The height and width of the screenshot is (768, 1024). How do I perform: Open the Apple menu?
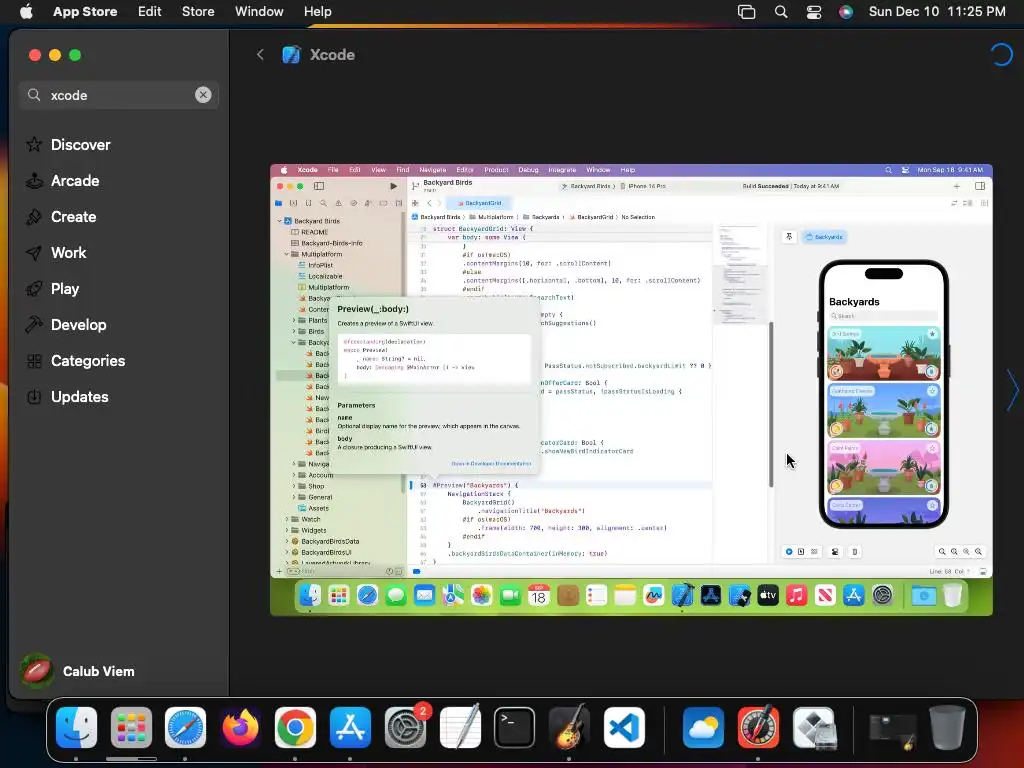pyautogui.click(x=26, y=11)
